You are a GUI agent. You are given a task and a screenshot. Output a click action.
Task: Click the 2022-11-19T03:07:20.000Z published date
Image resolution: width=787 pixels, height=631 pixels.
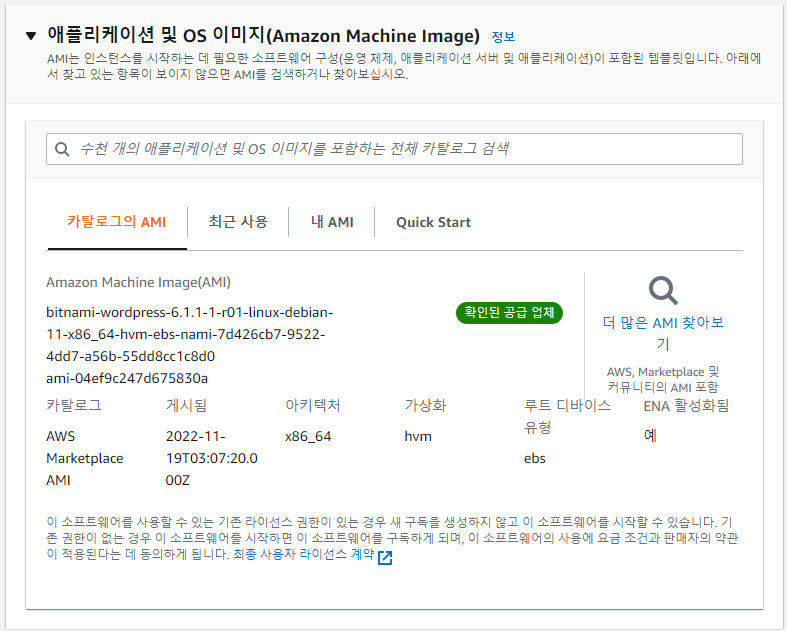point(212,458)
